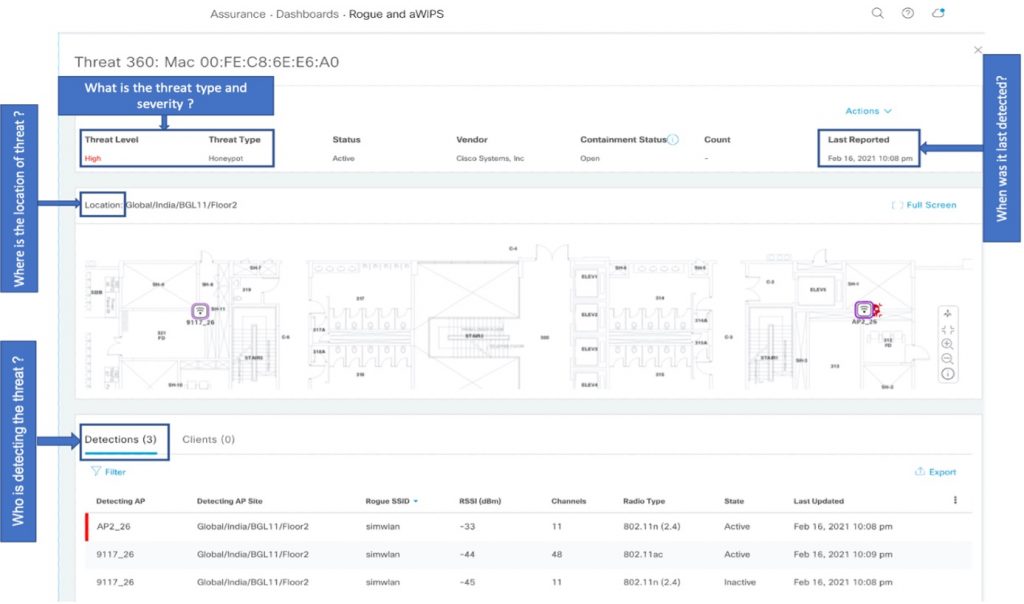Image resolution: width=1024 pixels, height=604 pixels.
Task: Export the detections table
Action: coord(935,472)
